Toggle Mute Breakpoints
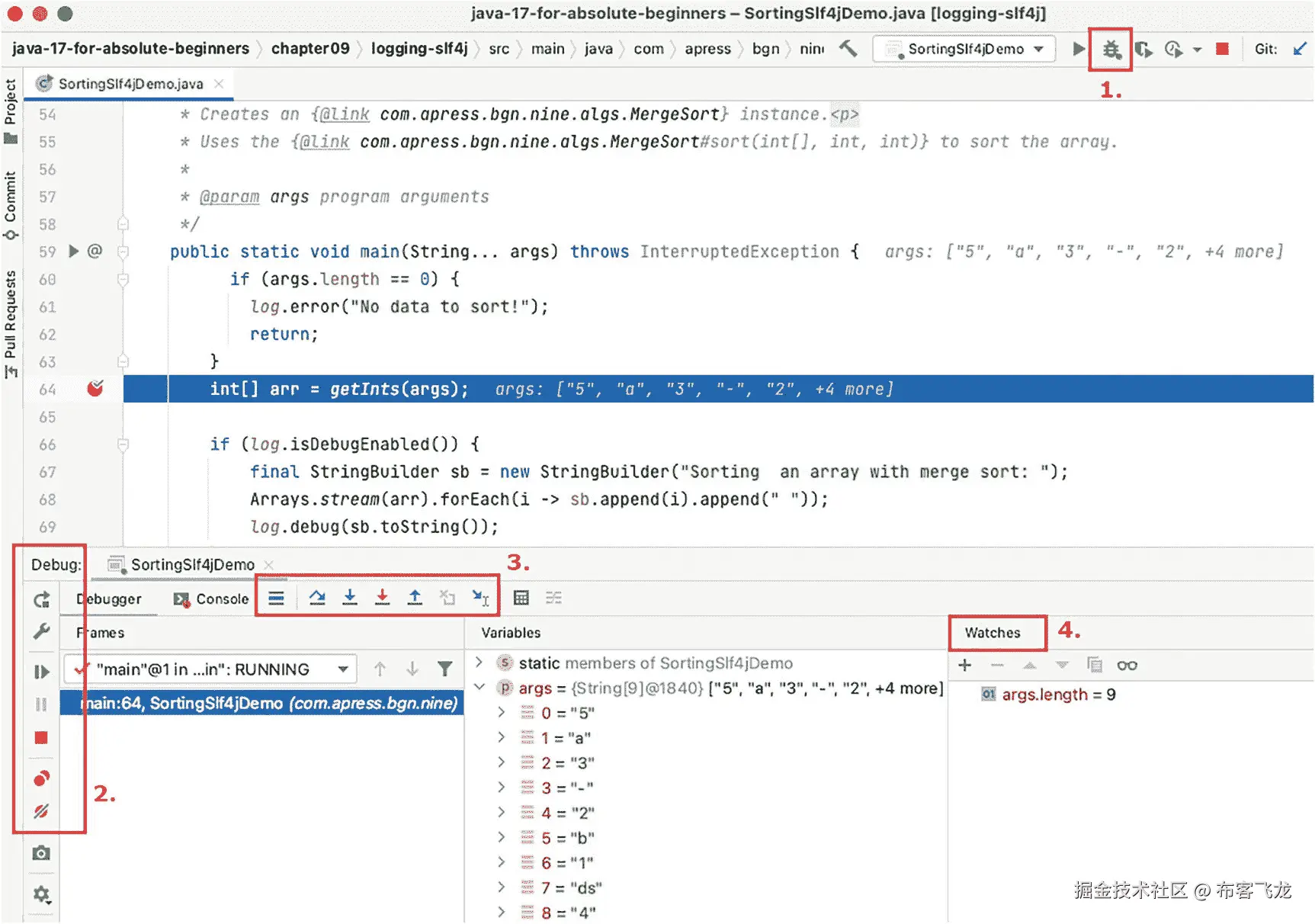 pyautogui.click(x=41, y=811)
